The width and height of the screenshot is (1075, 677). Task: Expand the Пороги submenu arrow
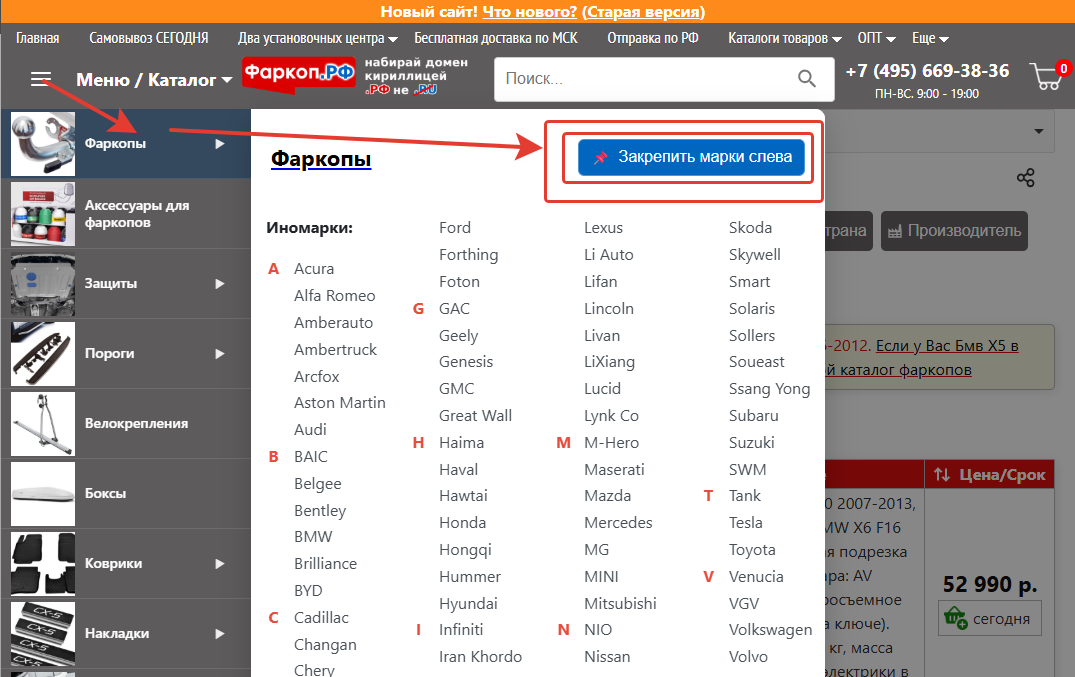[x=219, y=354]
